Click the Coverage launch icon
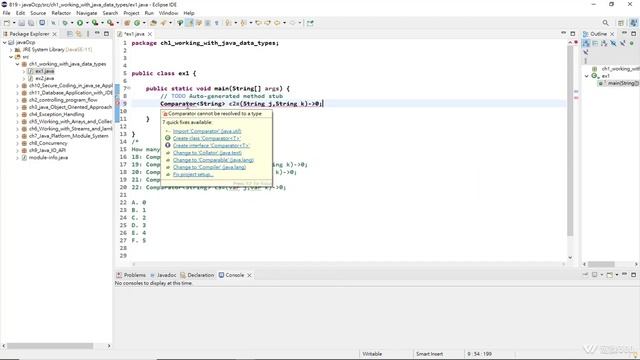640x360 pixels. 95,23
